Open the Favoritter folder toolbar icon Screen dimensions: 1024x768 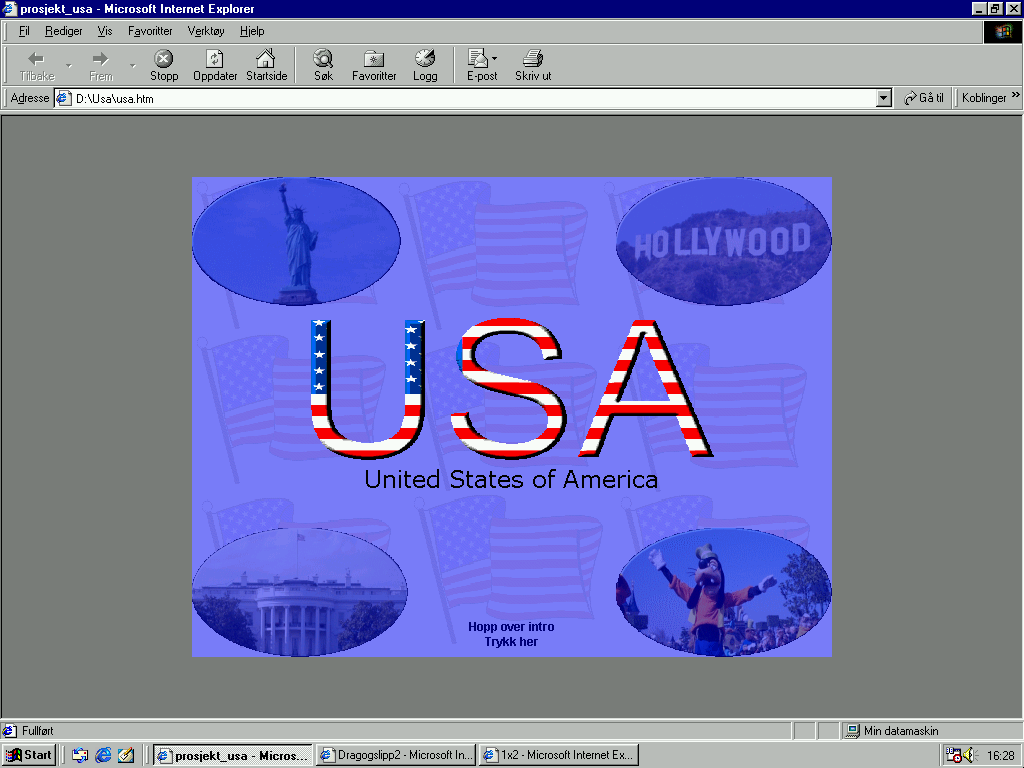(374, 59)
